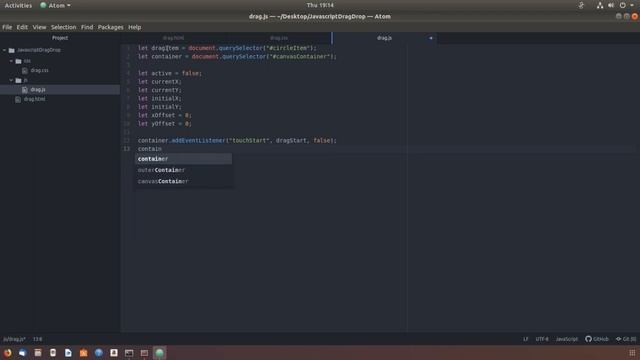Click the drag.html file icon in tree
Viewport: 640px width, 360px height.
point(18,99)
